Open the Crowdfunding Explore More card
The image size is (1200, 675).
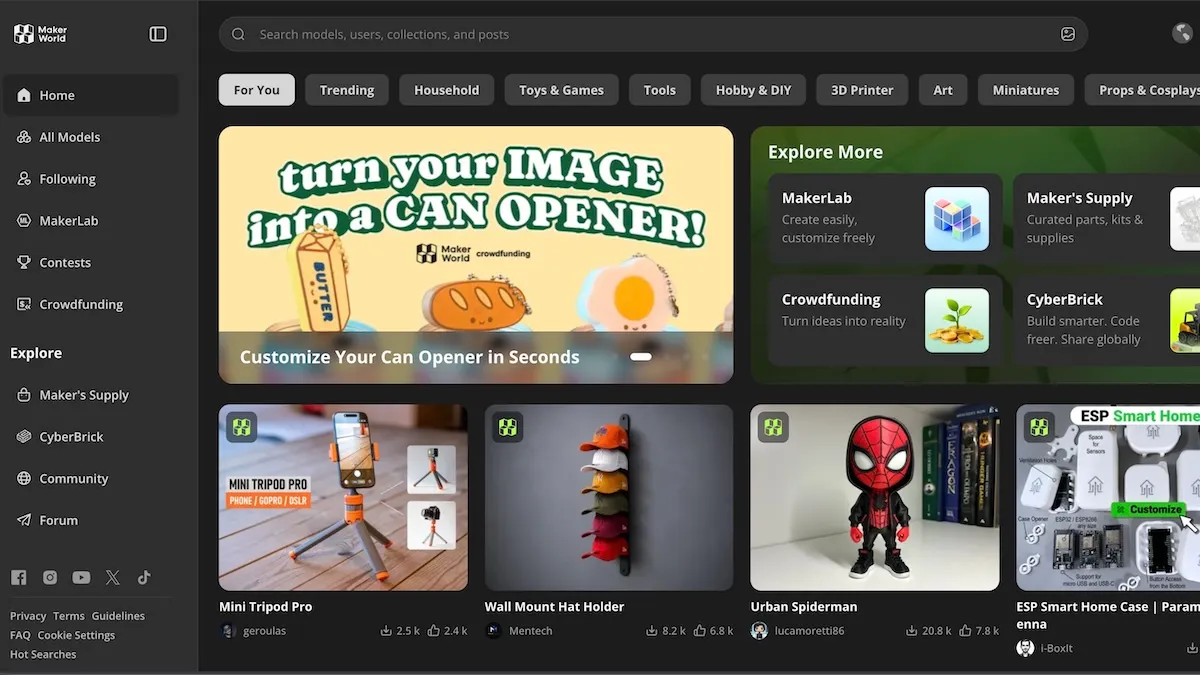point(885,320)
